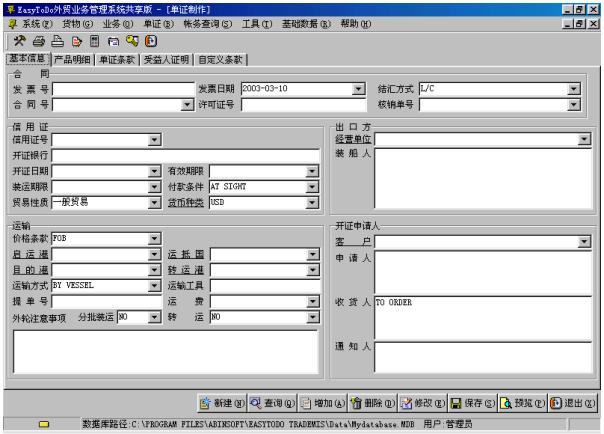The width and height of the screenshot is (604, 434).
Task: Switch to the 受益人证明 tab
Action: tap(166, 60)
